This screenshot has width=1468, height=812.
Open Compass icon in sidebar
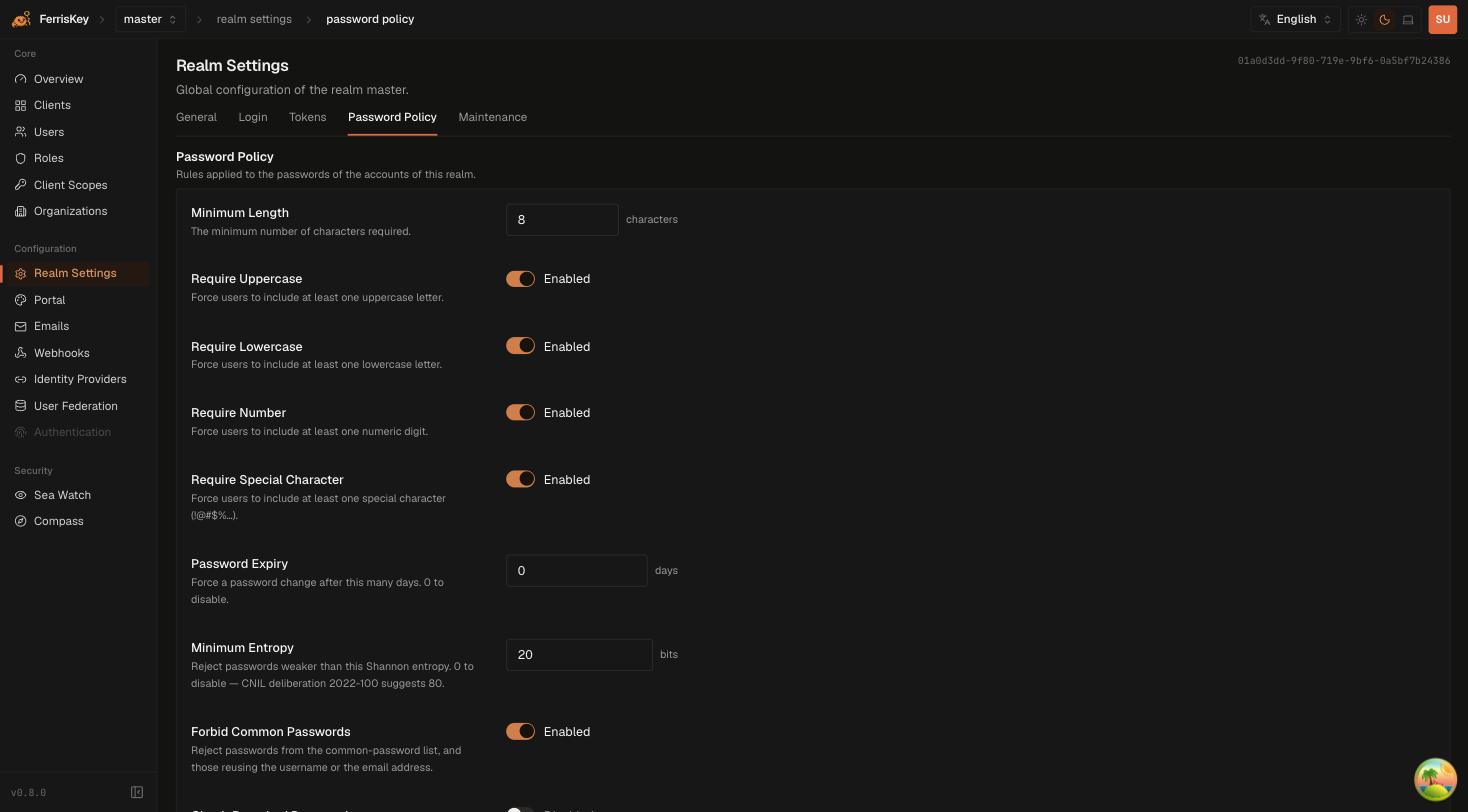tap(21, 521)
